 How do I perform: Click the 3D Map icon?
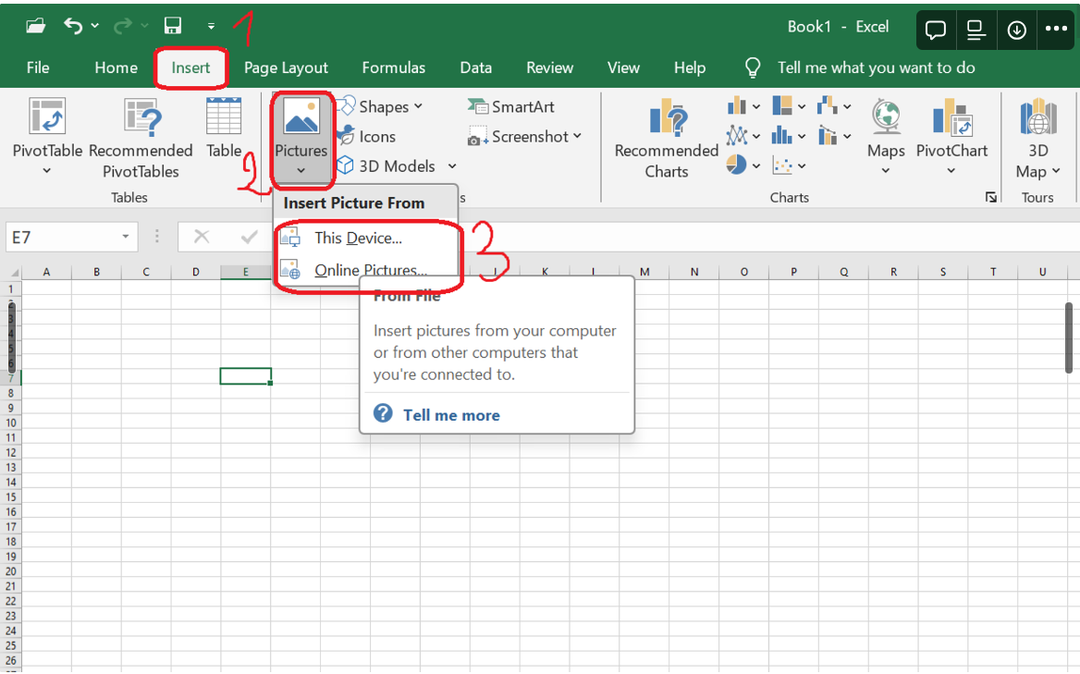1038,118
